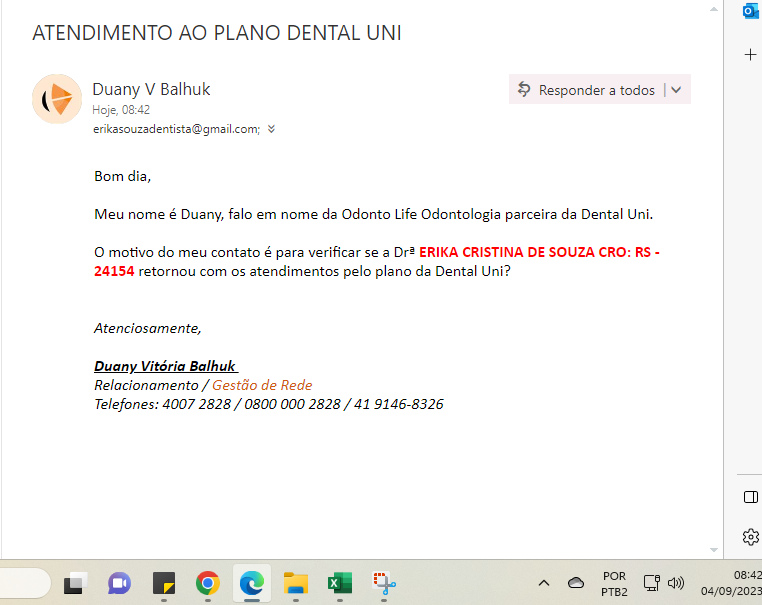
Task: Open sidebar settings gear icon
Action: (751, 537)
